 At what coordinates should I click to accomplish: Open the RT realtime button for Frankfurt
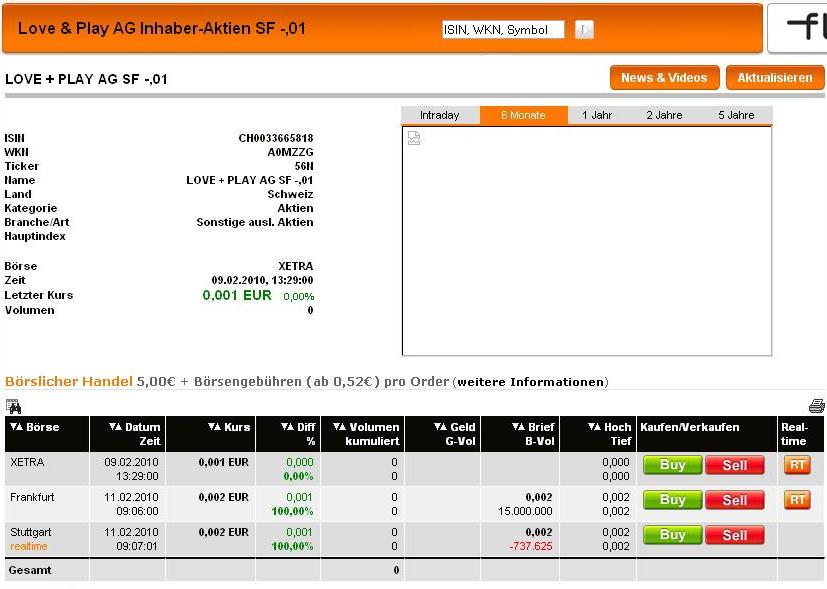797,500
